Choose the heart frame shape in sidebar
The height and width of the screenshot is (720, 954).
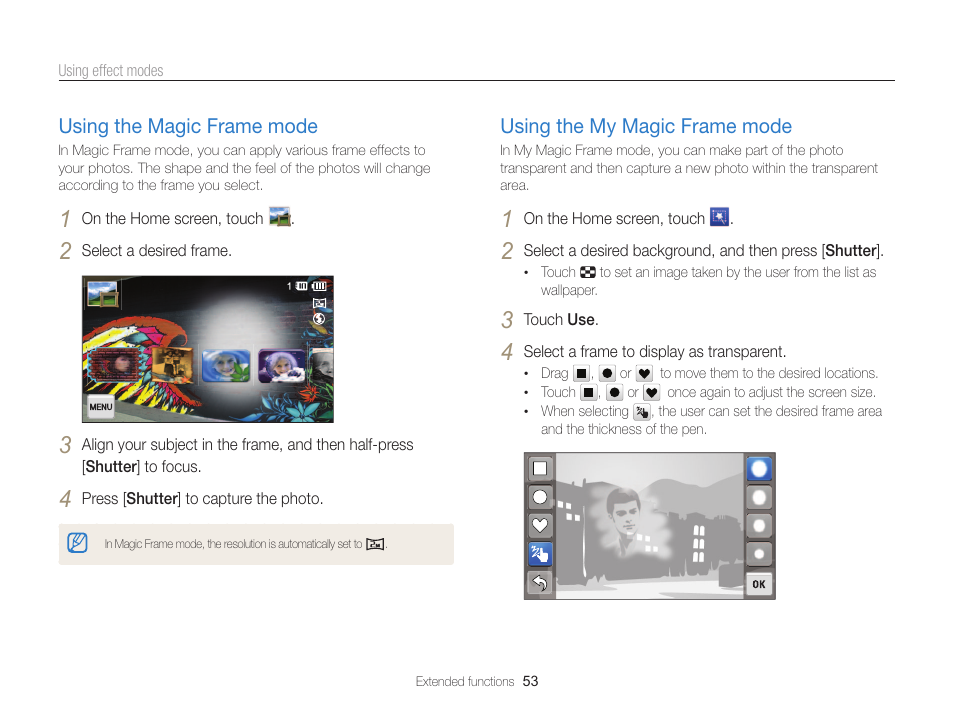[x=540, y=525]
